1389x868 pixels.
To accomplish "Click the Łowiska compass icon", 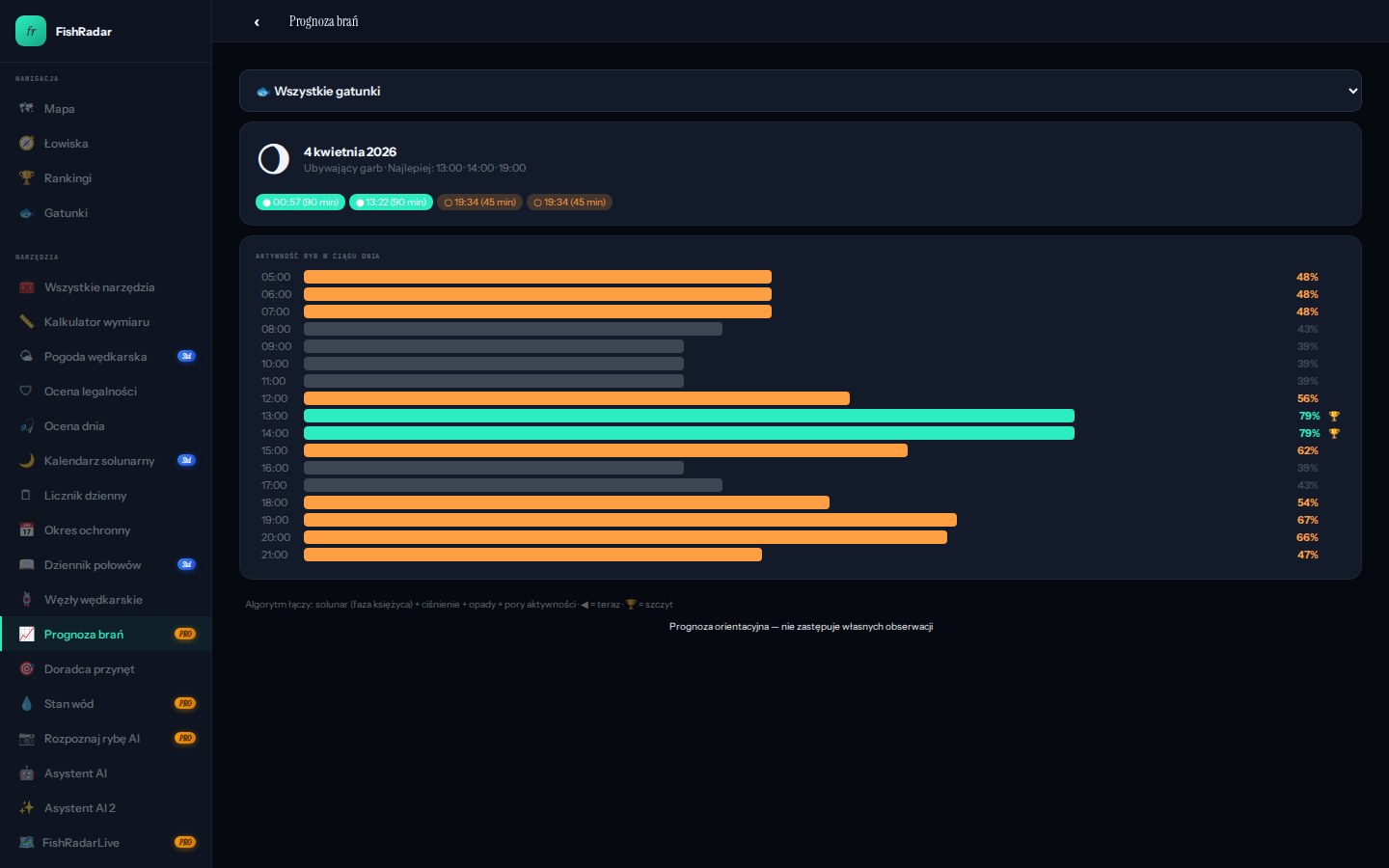I will point(27,144).
